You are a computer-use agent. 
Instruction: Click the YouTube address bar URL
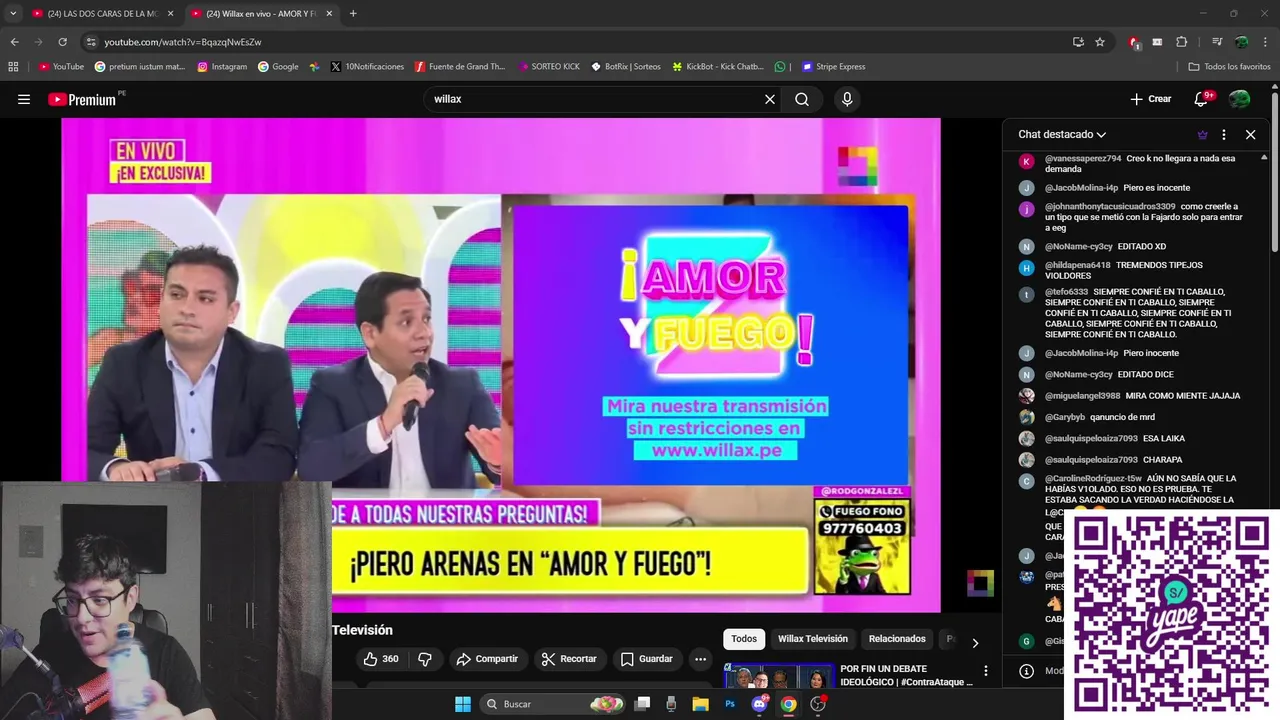[x=183, y=42]
